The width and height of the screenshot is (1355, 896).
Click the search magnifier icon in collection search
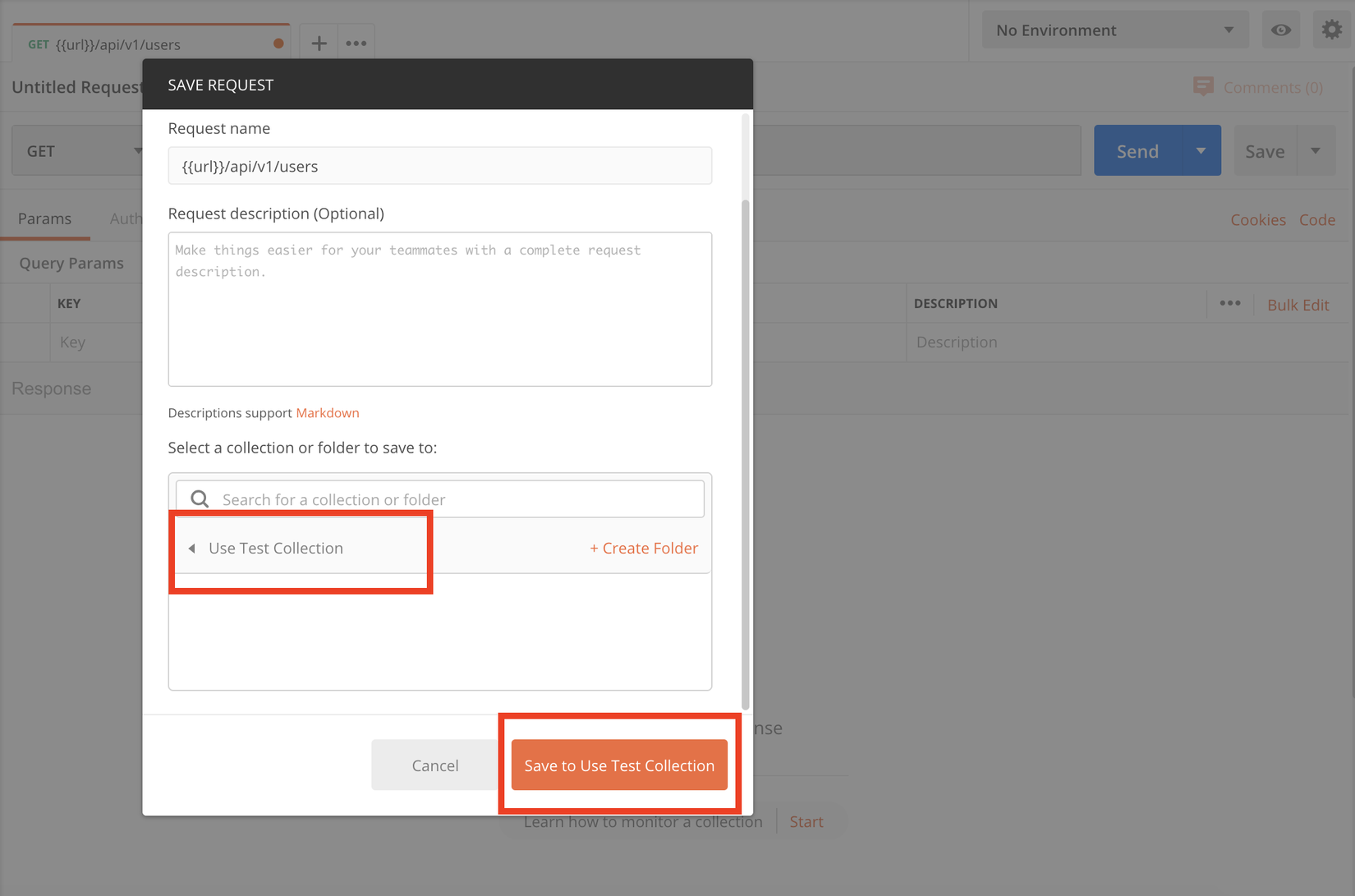click(x=200, y=499)
